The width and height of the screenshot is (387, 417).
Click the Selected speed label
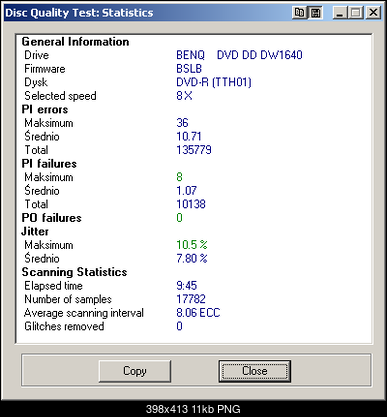pos(60,96)
